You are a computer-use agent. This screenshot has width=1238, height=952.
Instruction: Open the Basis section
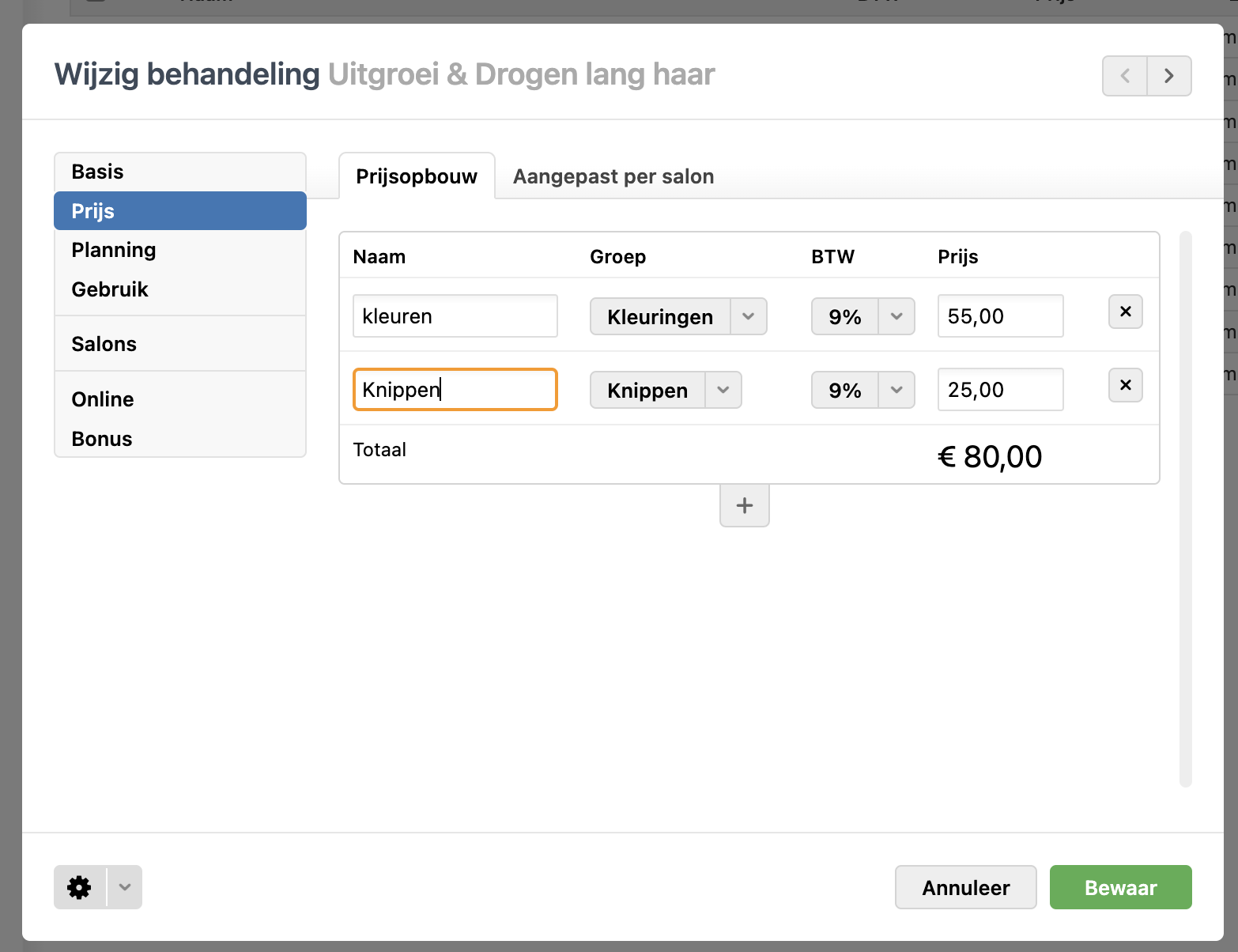tap(98, 172)
